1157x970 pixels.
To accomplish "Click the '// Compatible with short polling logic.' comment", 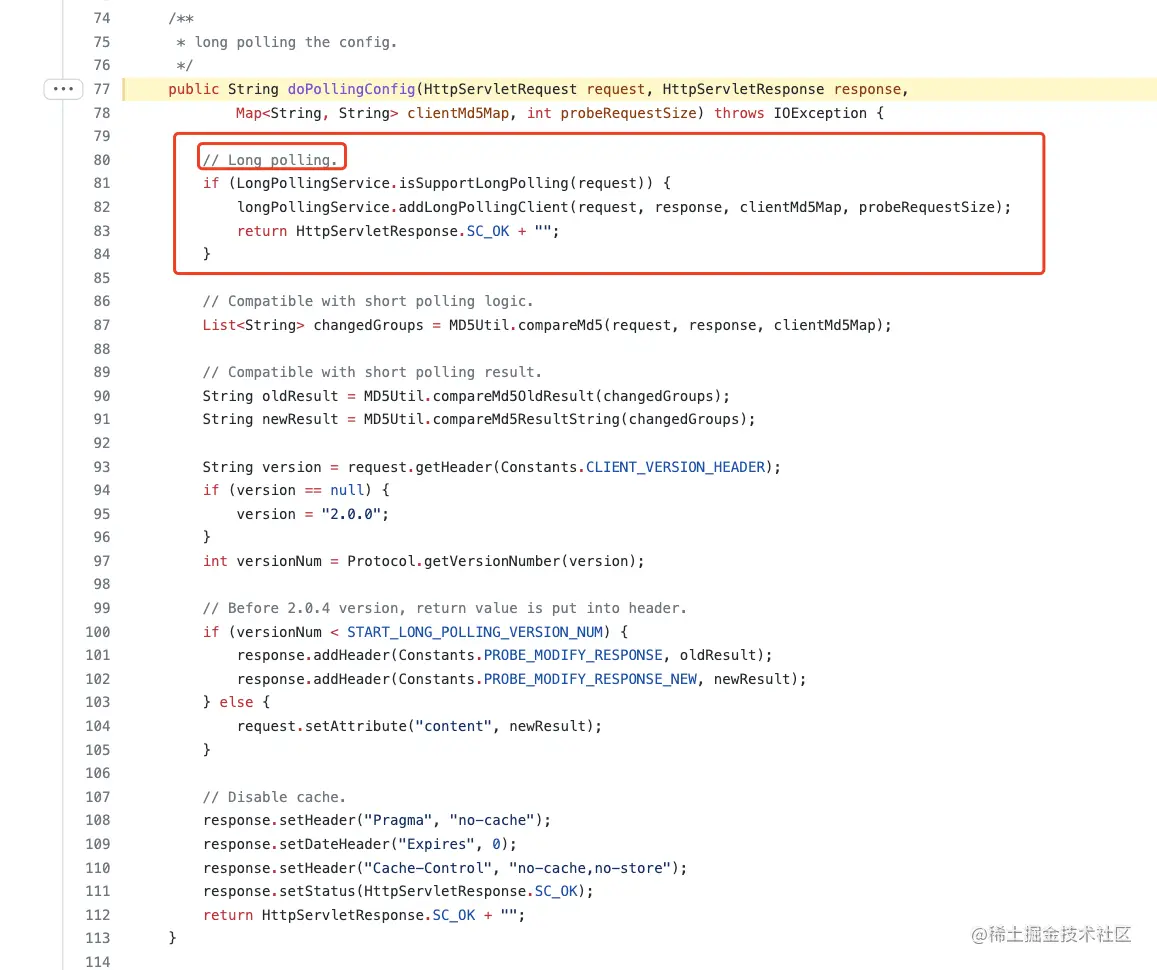I will 367,301.
